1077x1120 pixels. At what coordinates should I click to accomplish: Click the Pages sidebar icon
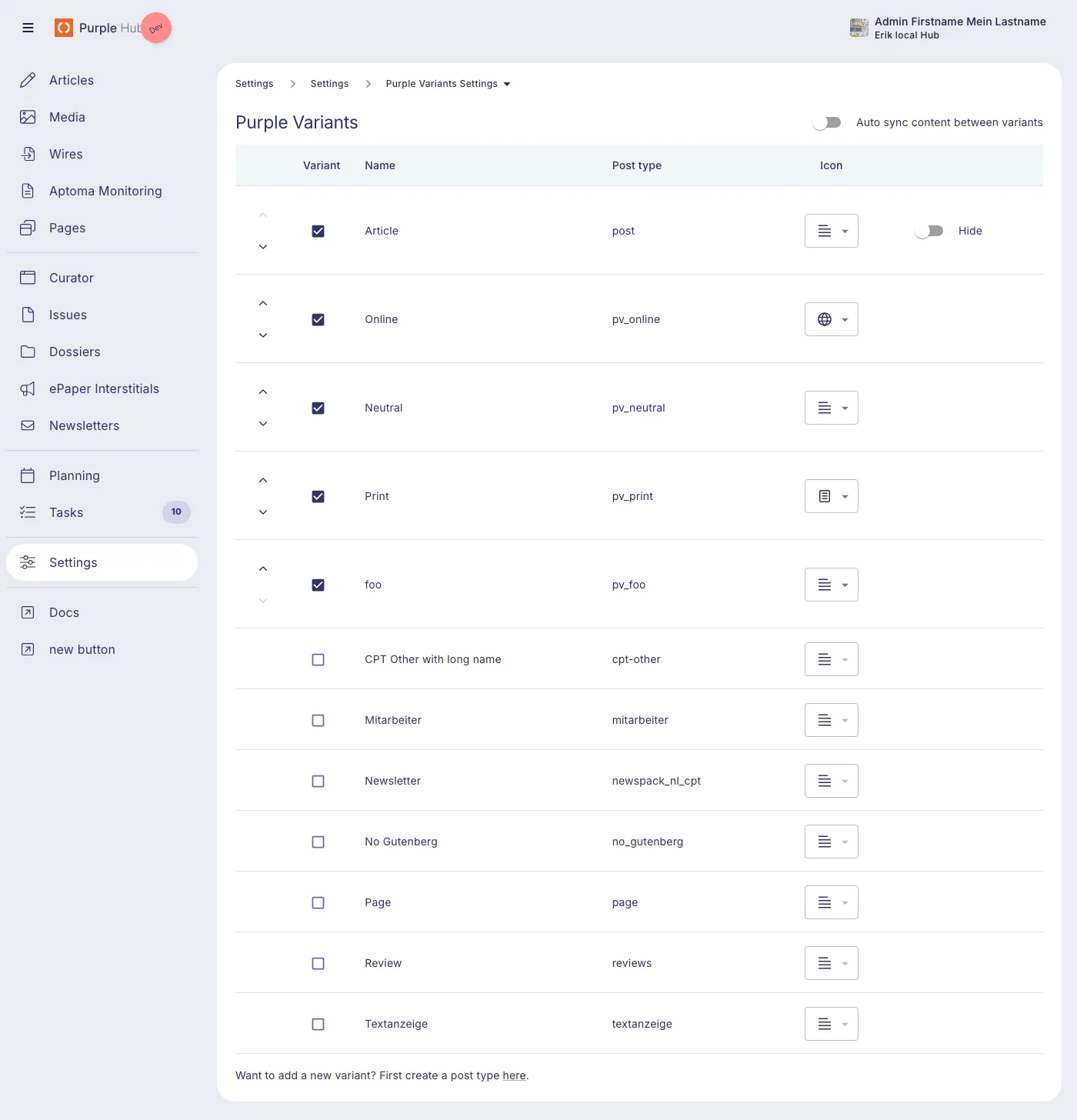(x=28, y=228)
